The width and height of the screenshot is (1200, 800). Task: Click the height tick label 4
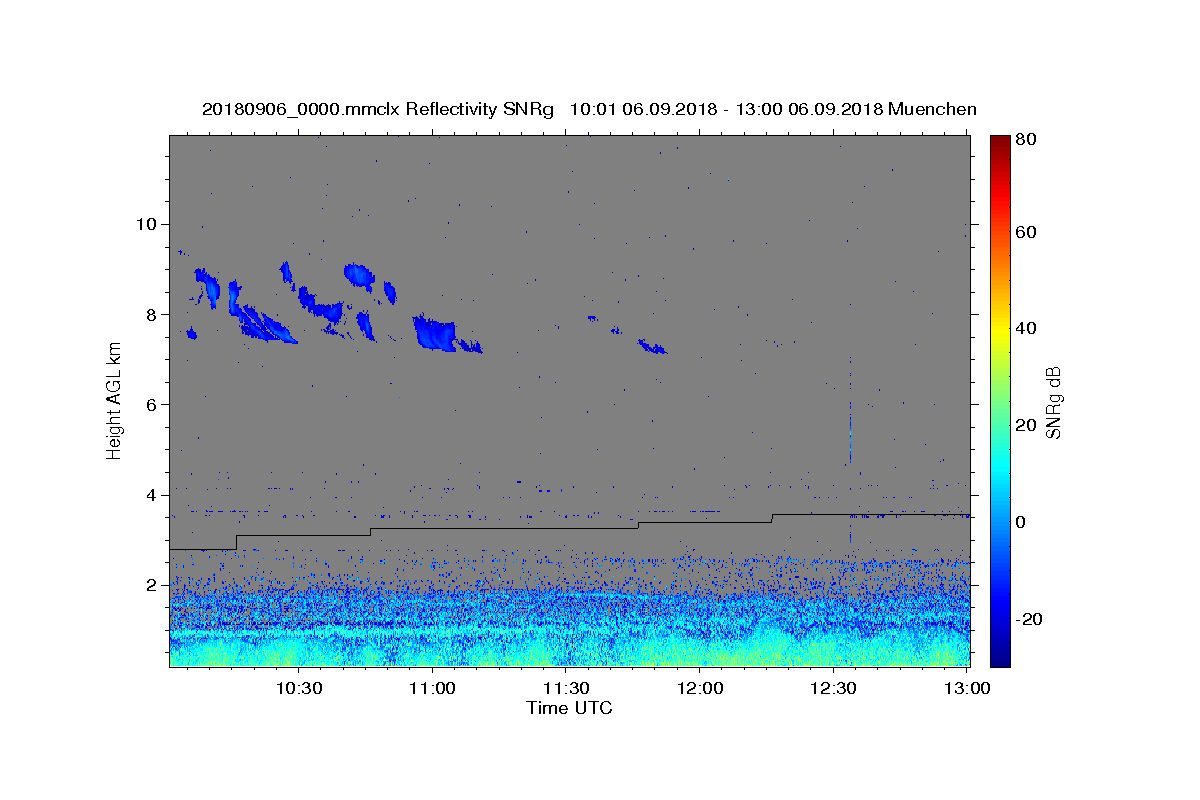click(152, 495)
